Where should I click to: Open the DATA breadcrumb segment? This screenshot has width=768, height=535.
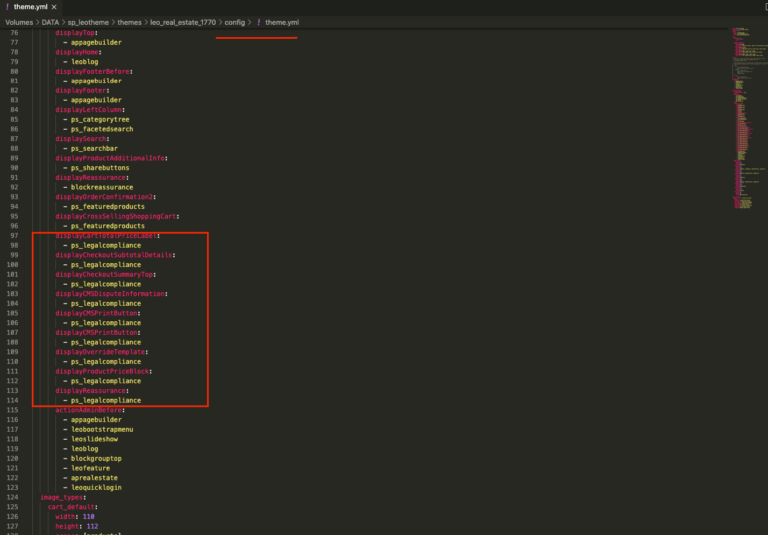tap(50, 23)
